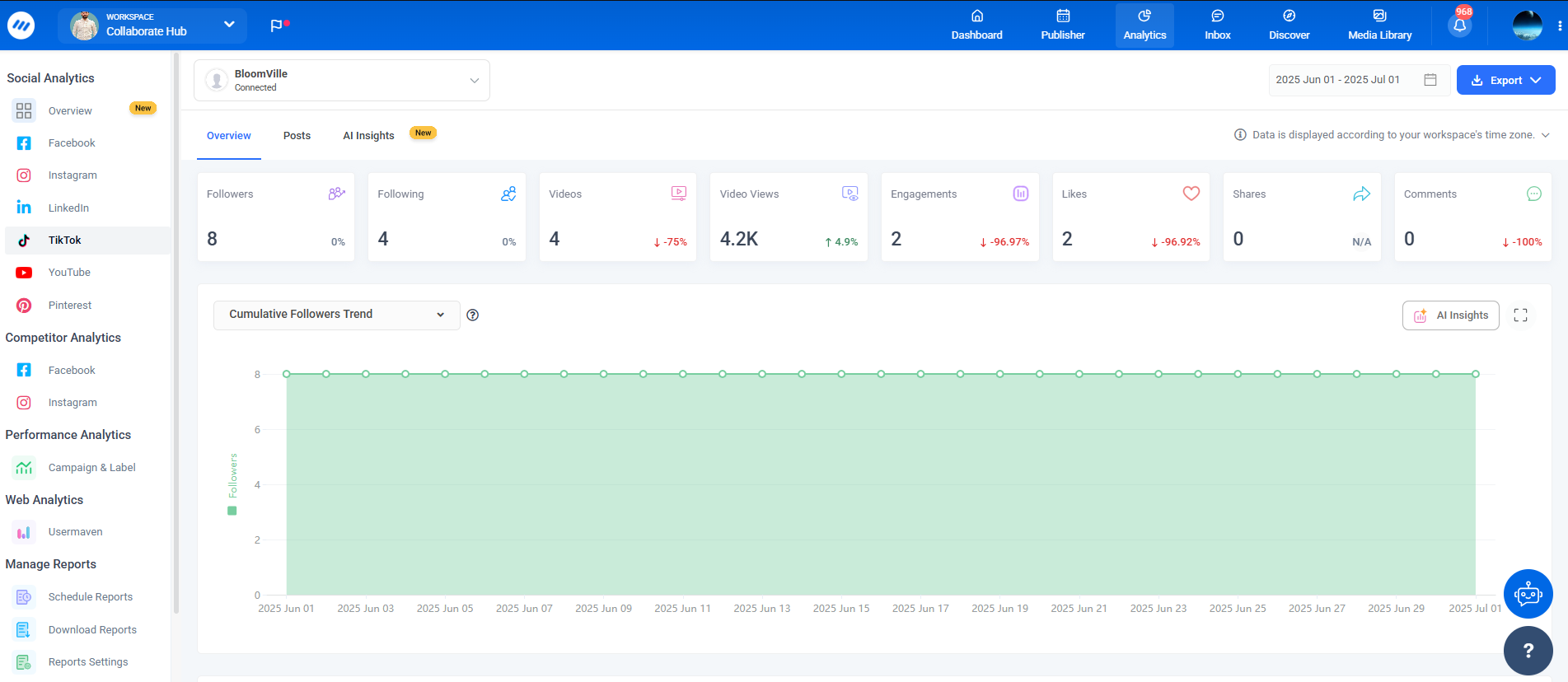This screenshot has height=682, width=1568.
Task: Expand the Collaborate Hub workspace dropdown
Action: click(x=152, y=26)
